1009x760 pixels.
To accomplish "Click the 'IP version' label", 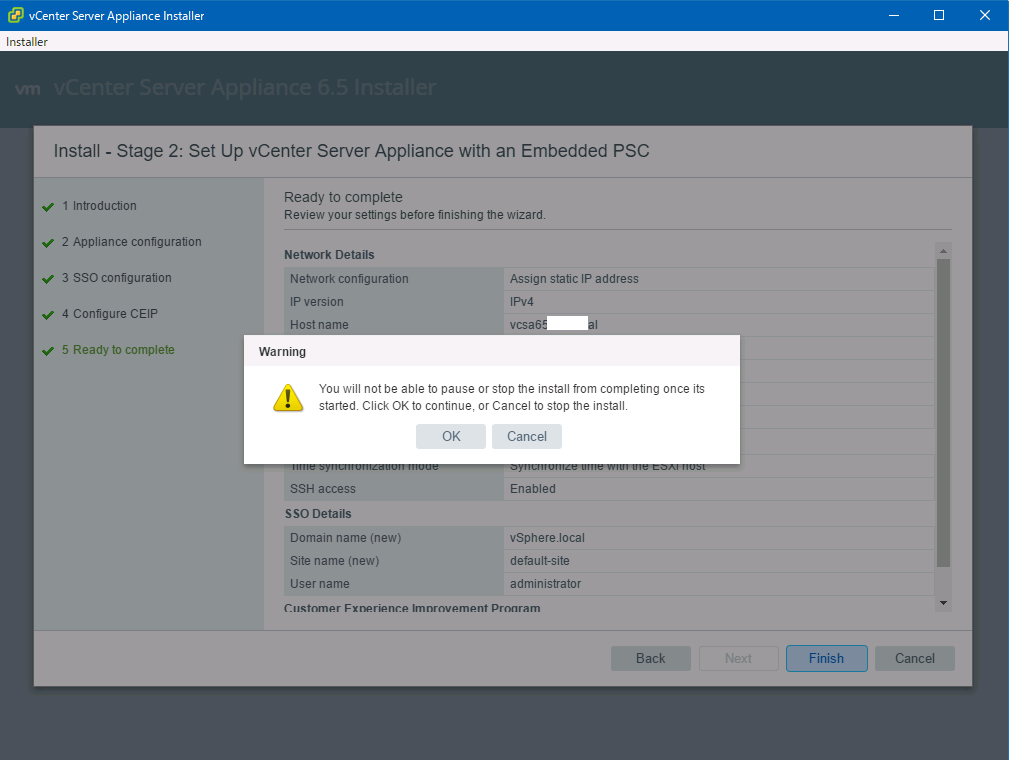I will pyautogui.click(x=317, y=302).
